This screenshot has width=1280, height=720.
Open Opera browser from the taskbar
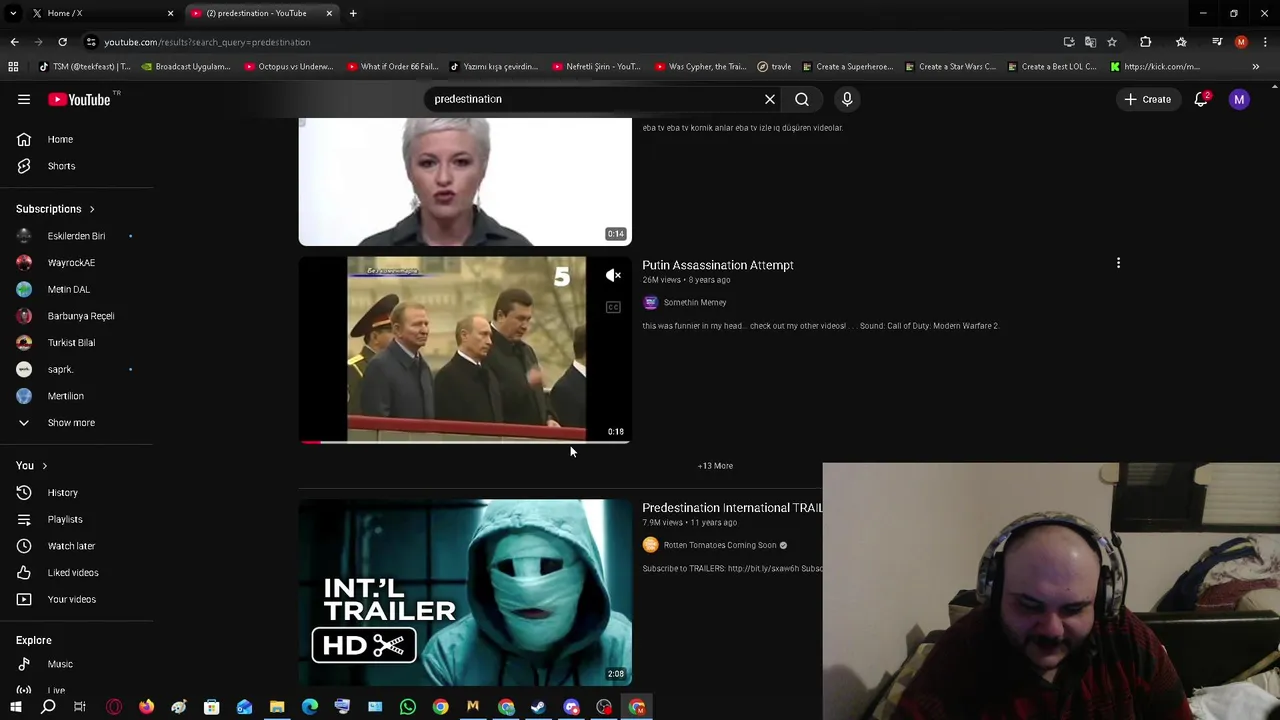[114, 707]
